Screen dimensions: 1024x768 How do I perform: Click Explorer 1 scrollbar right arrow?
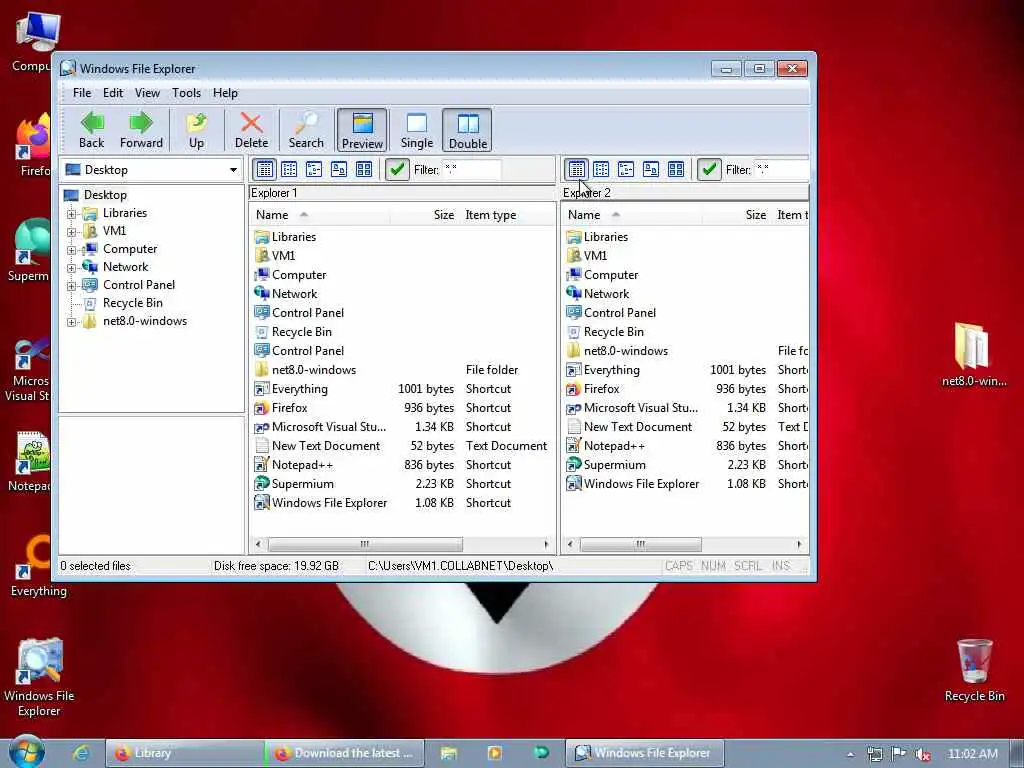(x=547, y=544)
